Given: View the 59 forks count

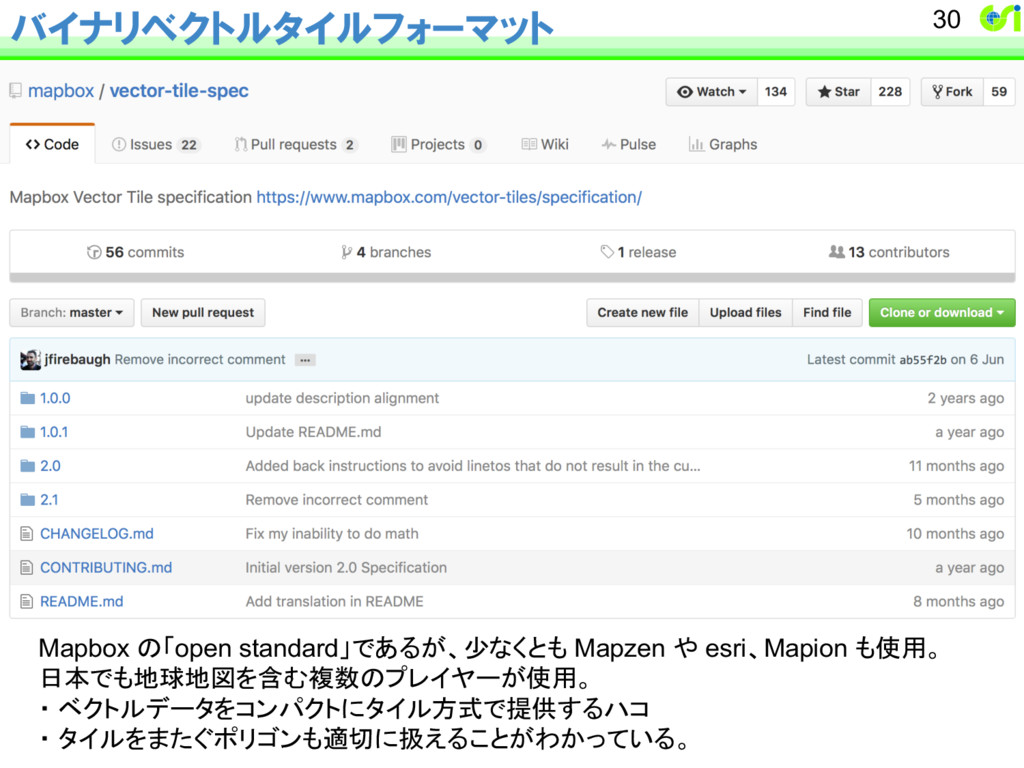Looking at the screenshot, I should [999, 92].
